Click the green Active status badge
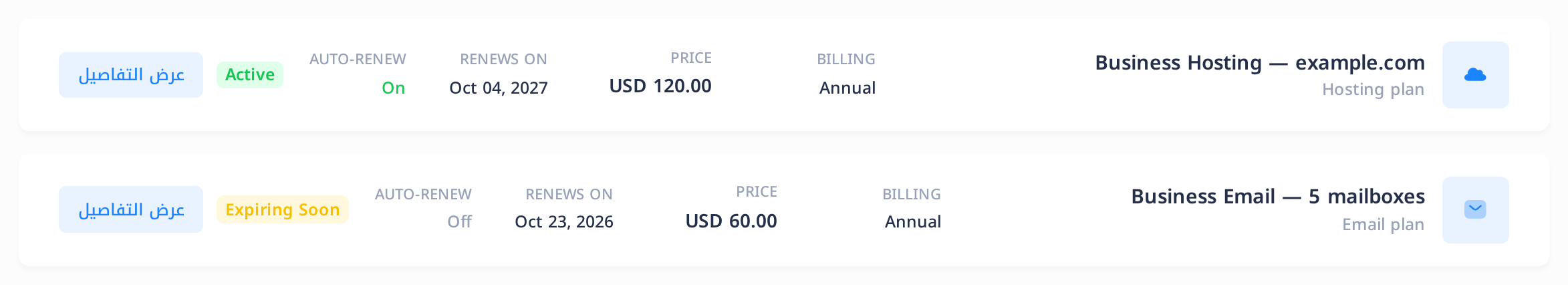This screenshot has height=285, width=1568. click(250, 75)
